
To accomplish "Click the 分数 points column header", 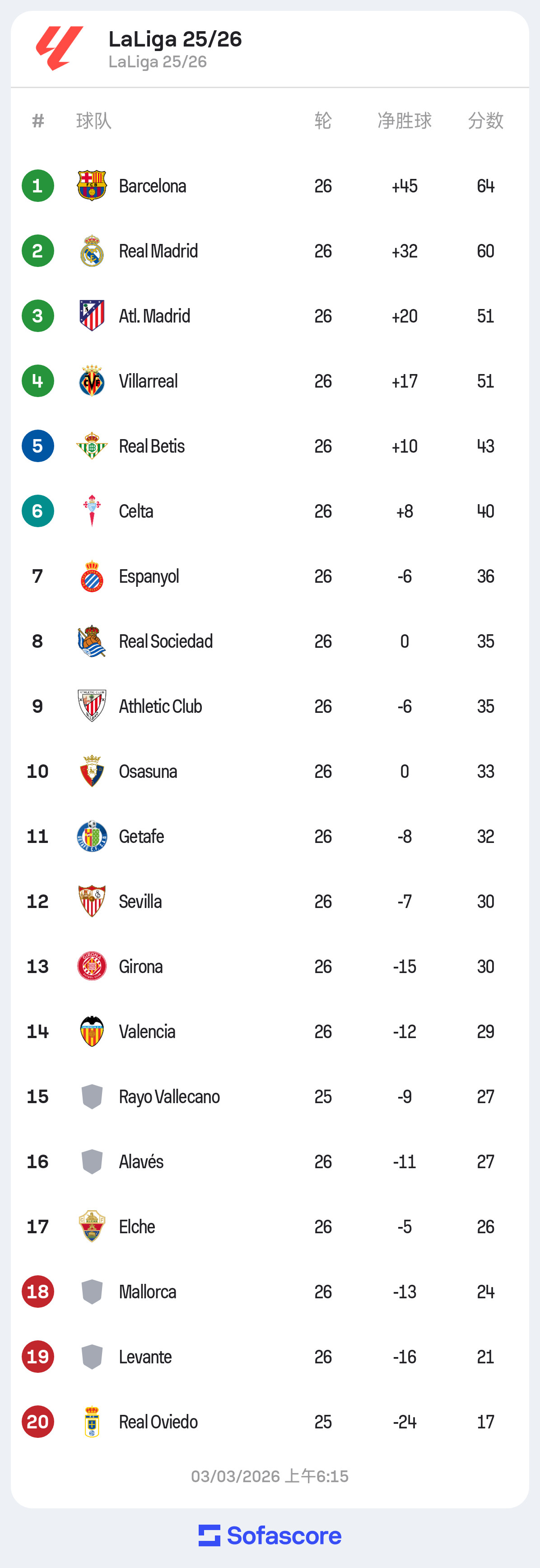I will click(x=485, y=121).
